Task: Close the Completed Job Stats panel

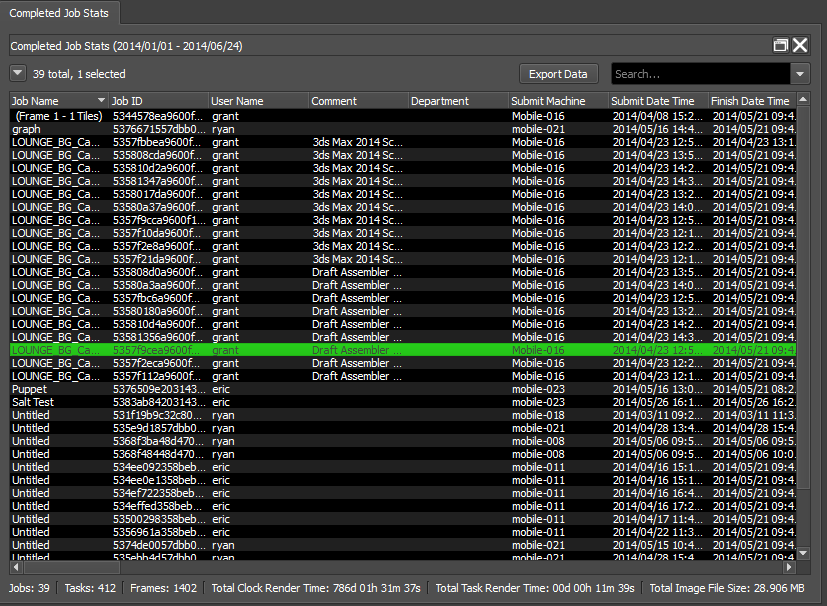Action: 800,45
